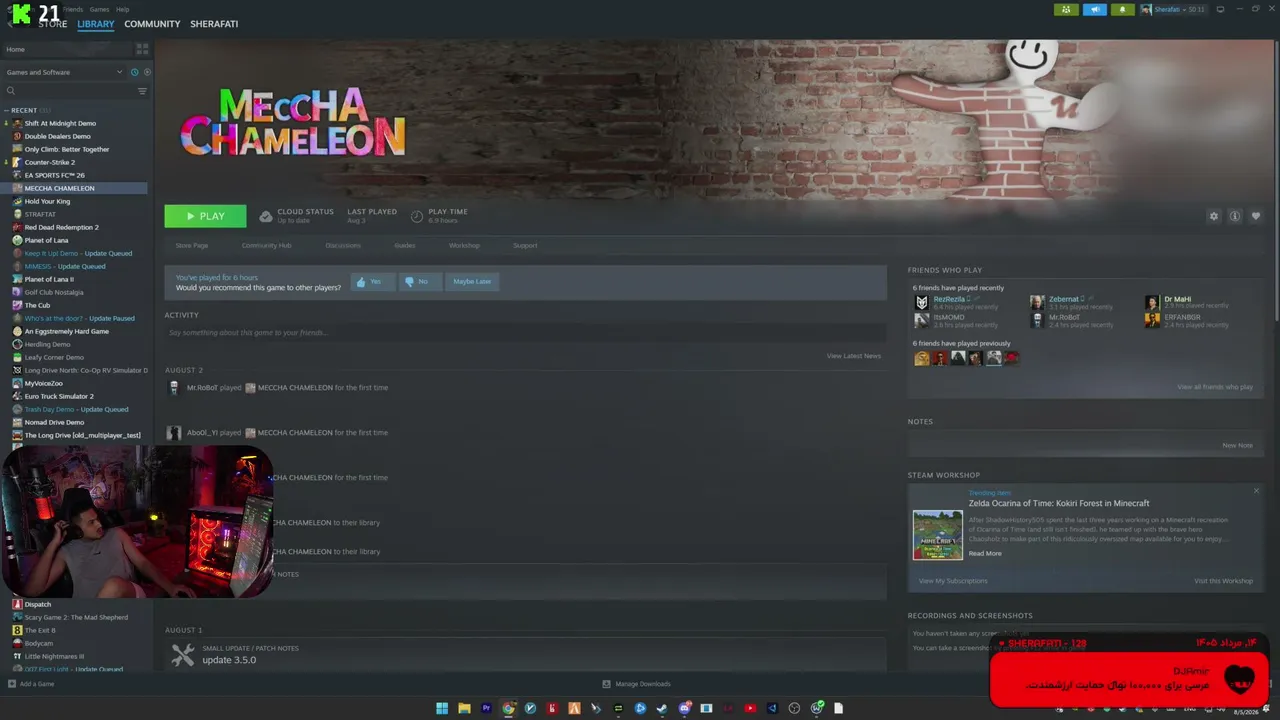The height and width of the screenshot is (720, 1280).
Task: Open the Support tab
Action: (525, 245)
